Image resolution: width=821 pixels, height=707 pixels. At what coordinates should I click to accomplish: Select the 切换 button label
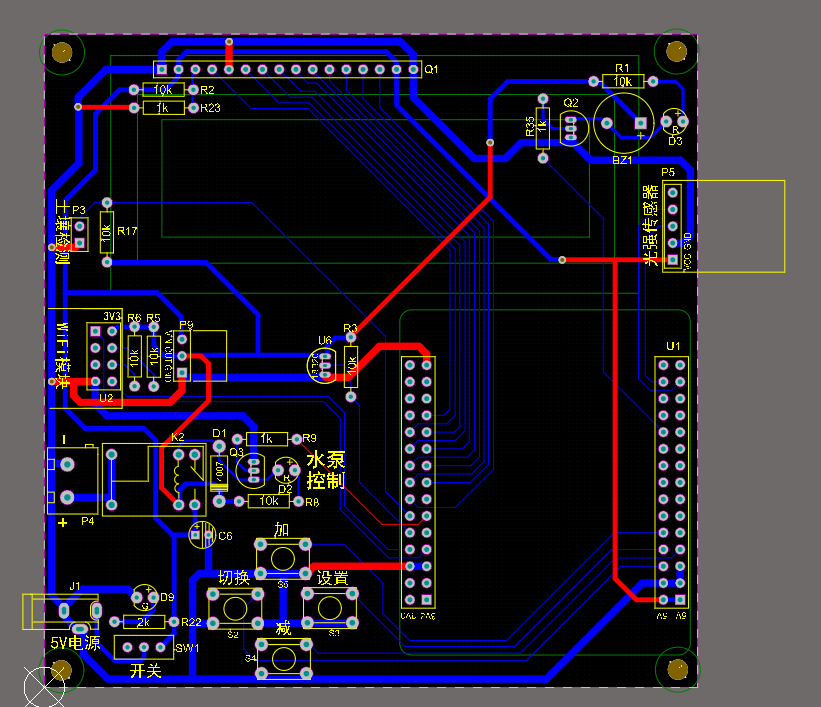(234, 578)
